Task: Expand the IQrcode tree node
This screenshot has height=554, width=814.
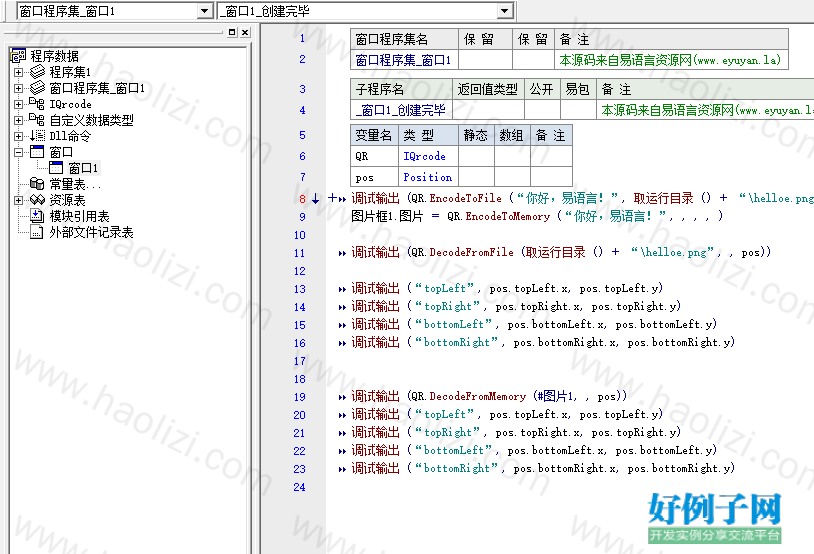Action: coord(19,104)
